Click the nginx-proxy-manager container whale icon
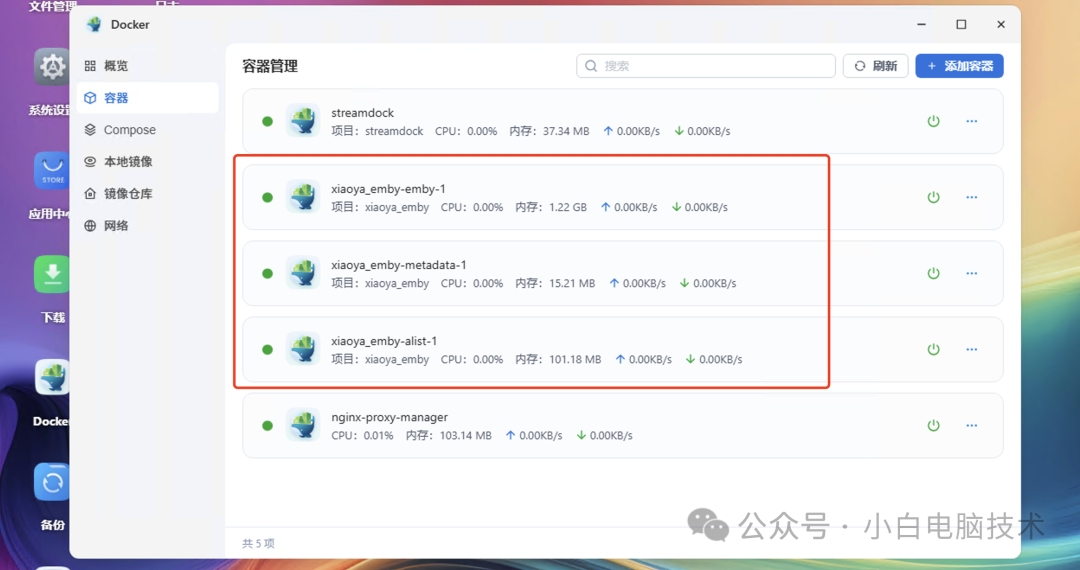 [x=302, y=425]
